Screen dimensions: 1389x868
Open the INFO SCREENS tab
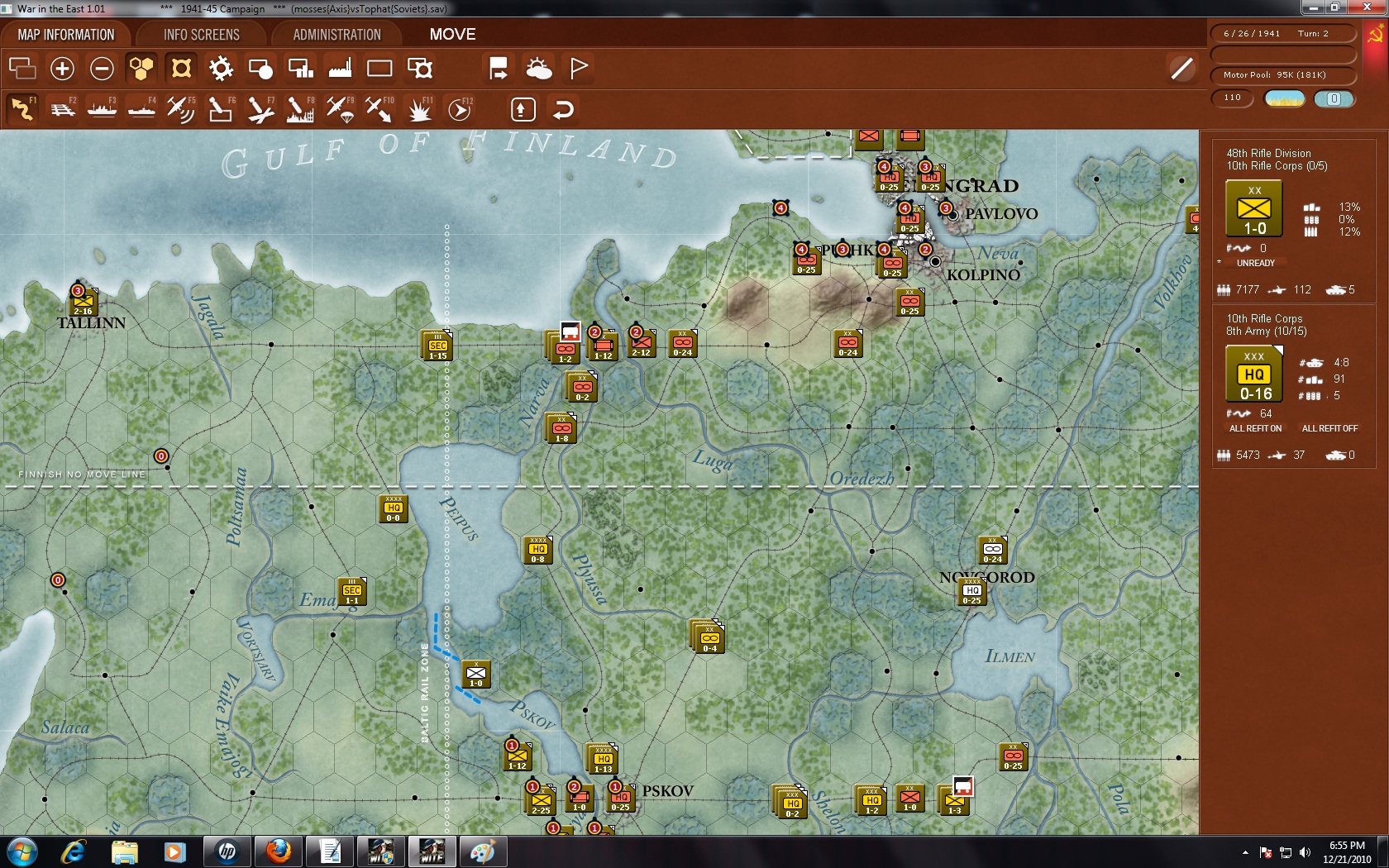point(201,35)
